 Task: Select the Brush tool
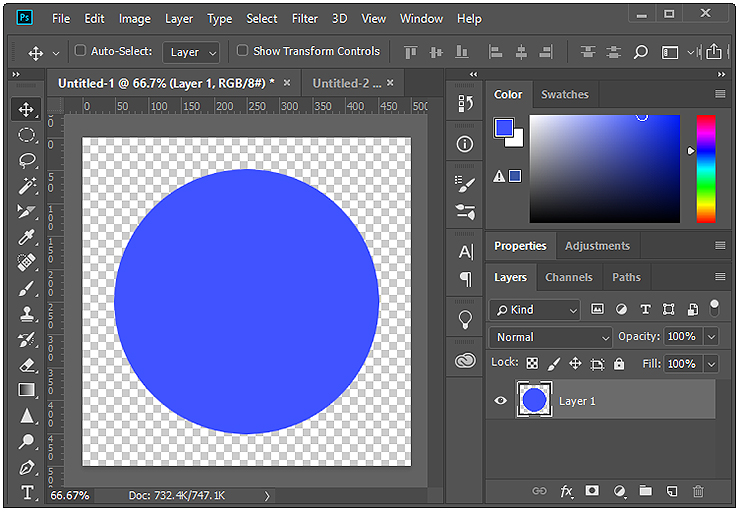[26, 288]
